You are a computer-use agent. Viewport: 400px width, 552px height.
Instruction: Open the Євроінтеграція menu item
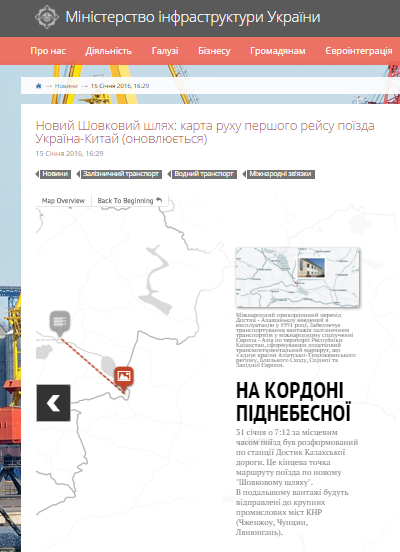358,51
